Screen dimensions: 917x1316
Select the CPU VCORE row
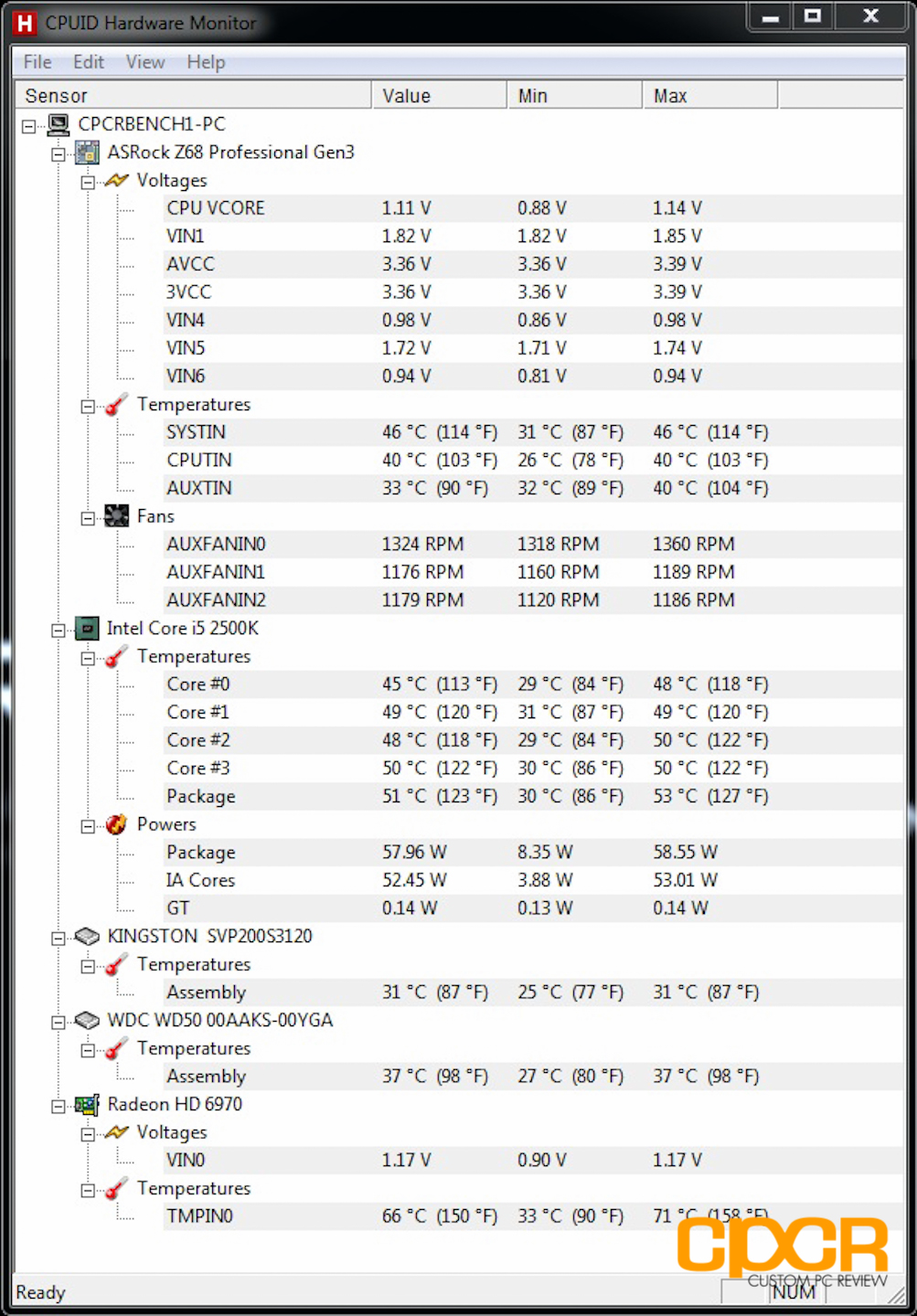[x=532, y=208]
